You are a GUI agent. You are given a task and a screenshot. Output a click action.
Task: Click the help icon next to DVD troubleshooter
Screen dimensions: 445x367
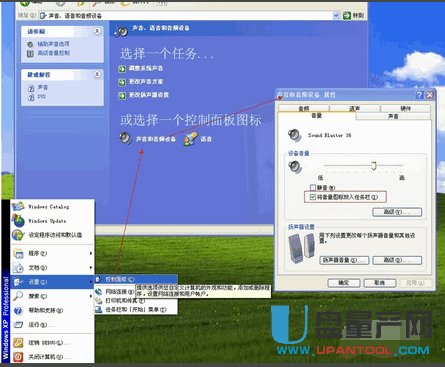[31, 97]
